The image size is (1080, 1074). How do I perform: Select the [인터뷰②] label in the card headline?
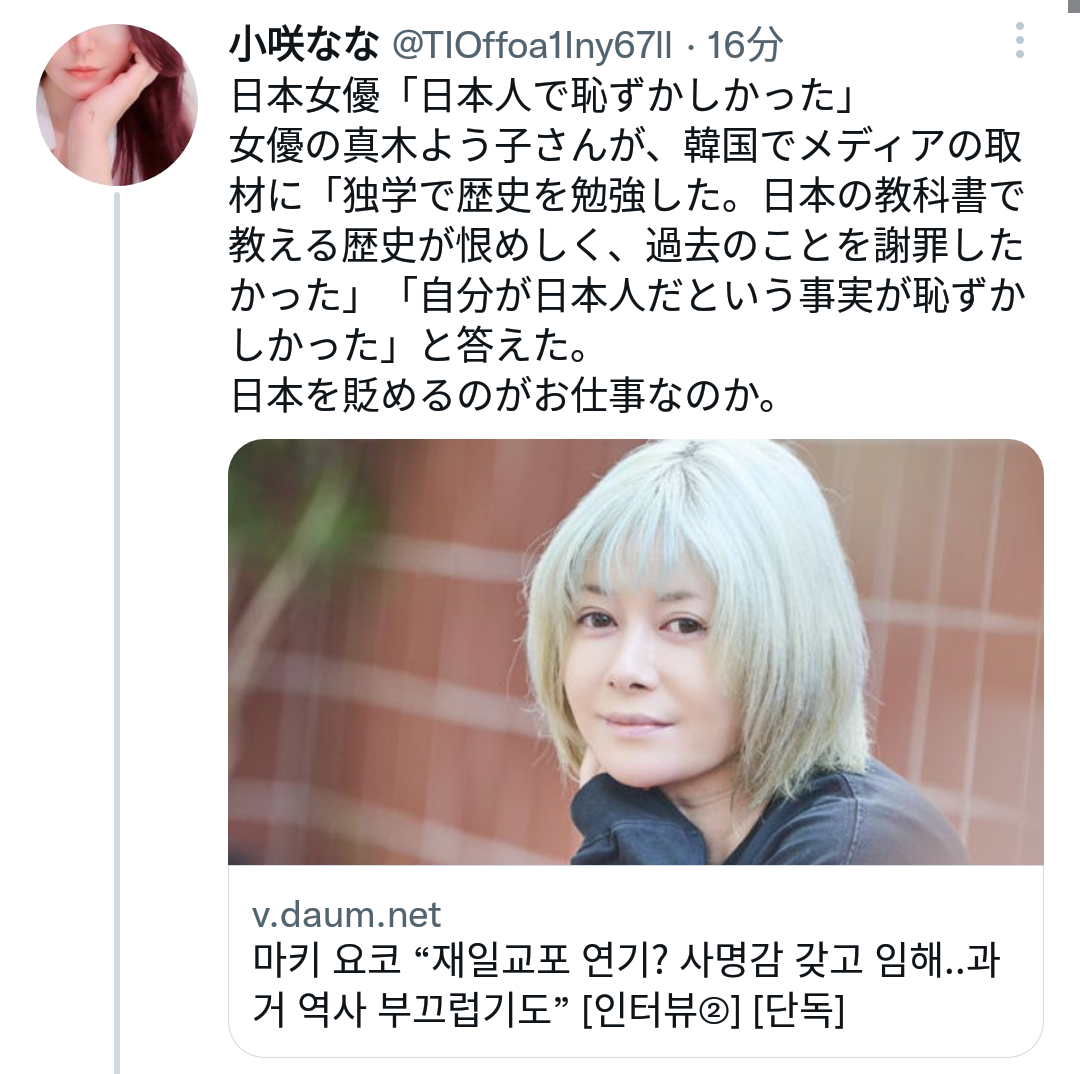click(661, 1011)
